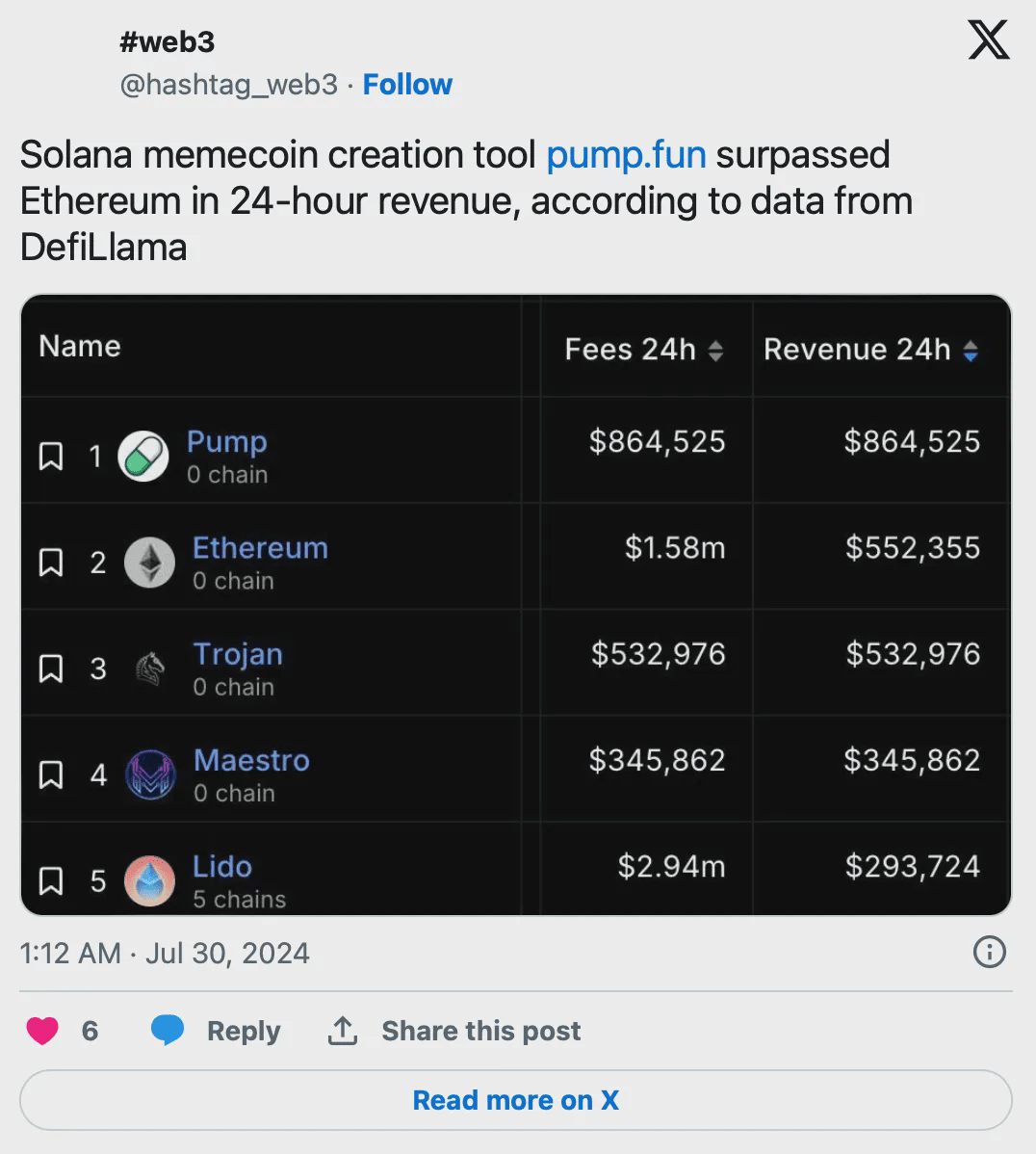Click Read more on X button

point(516,1100)
